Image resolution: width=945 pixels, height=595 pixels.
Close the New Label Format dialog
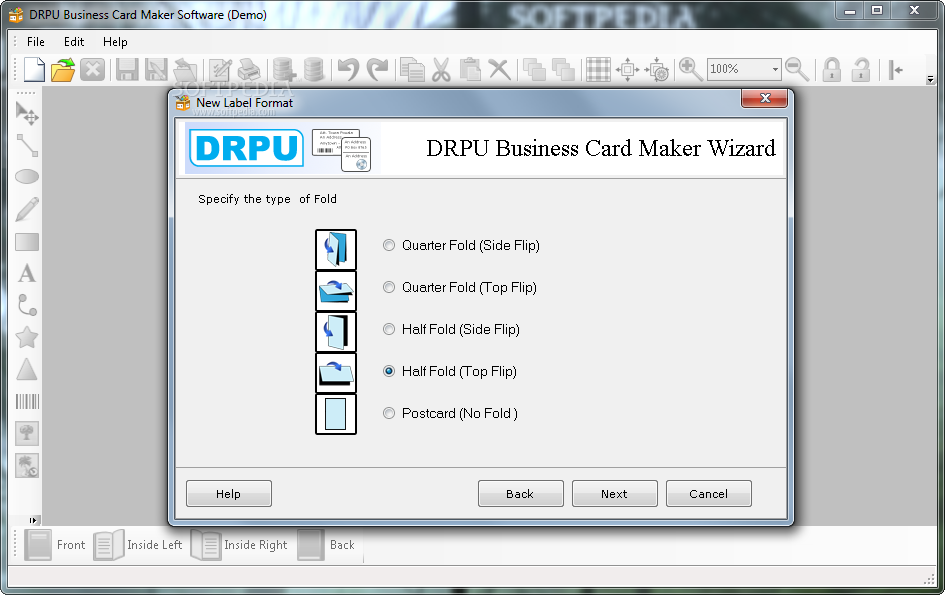pyautogui.click(x=764, y=98)
